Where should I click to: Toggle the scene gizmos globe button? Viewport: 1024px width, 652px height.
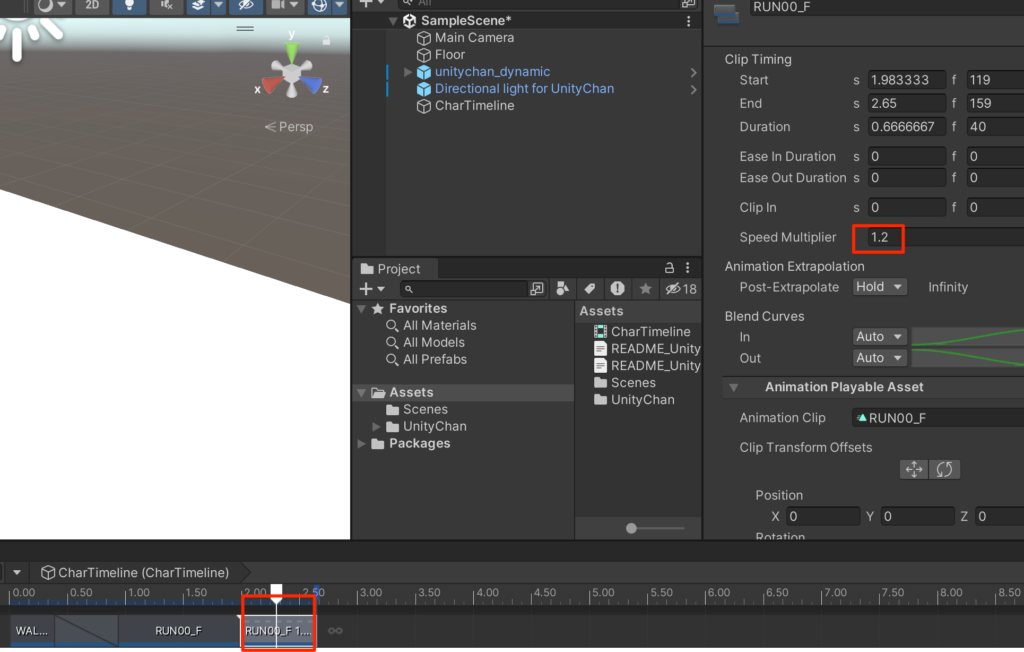(x=319, y=5)
